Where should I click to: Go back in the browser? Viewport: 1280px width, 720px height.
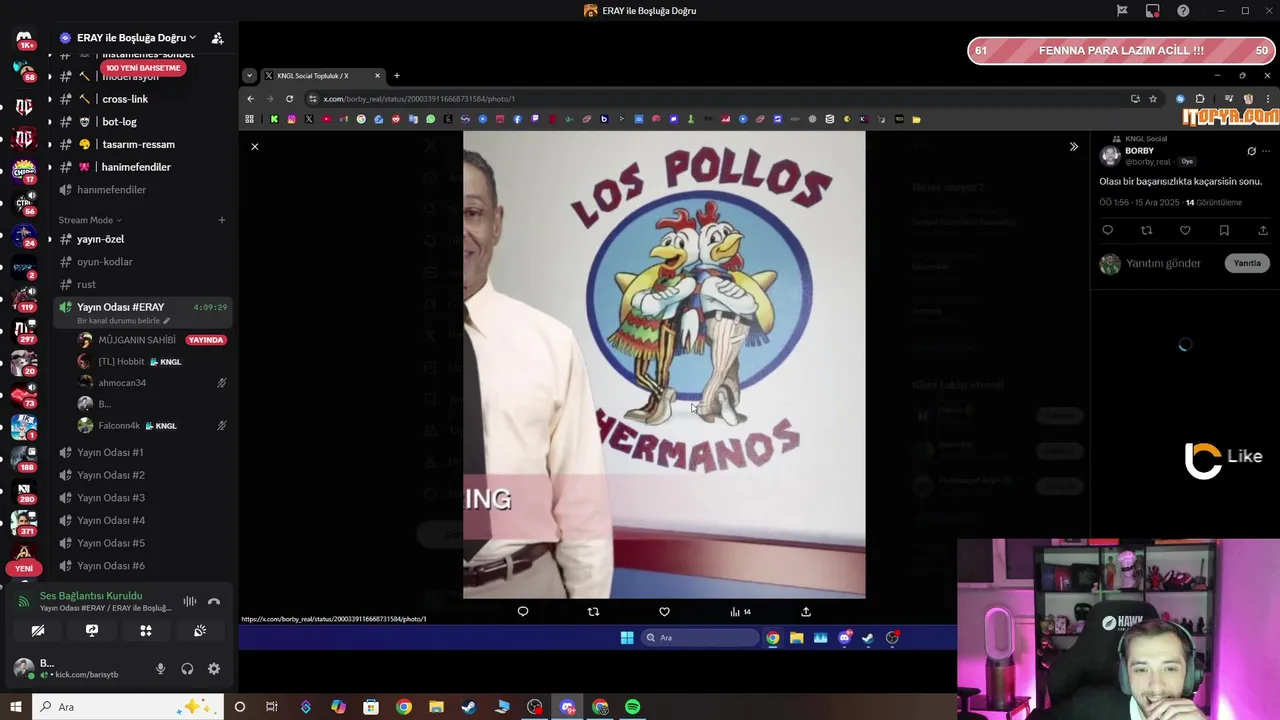coord(250,99)
